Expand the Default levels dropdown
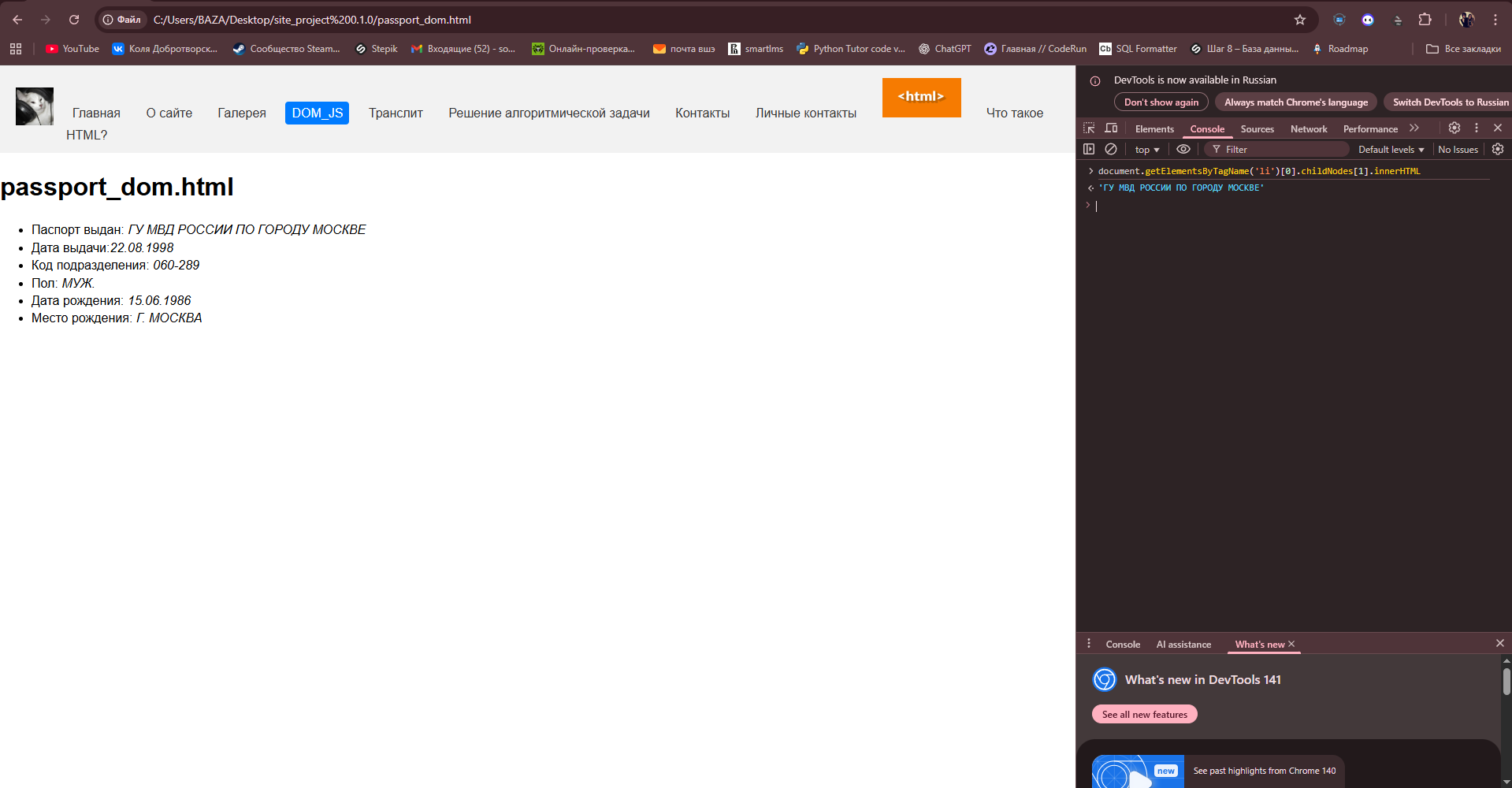The image size is (1512, 788). 1391,150
